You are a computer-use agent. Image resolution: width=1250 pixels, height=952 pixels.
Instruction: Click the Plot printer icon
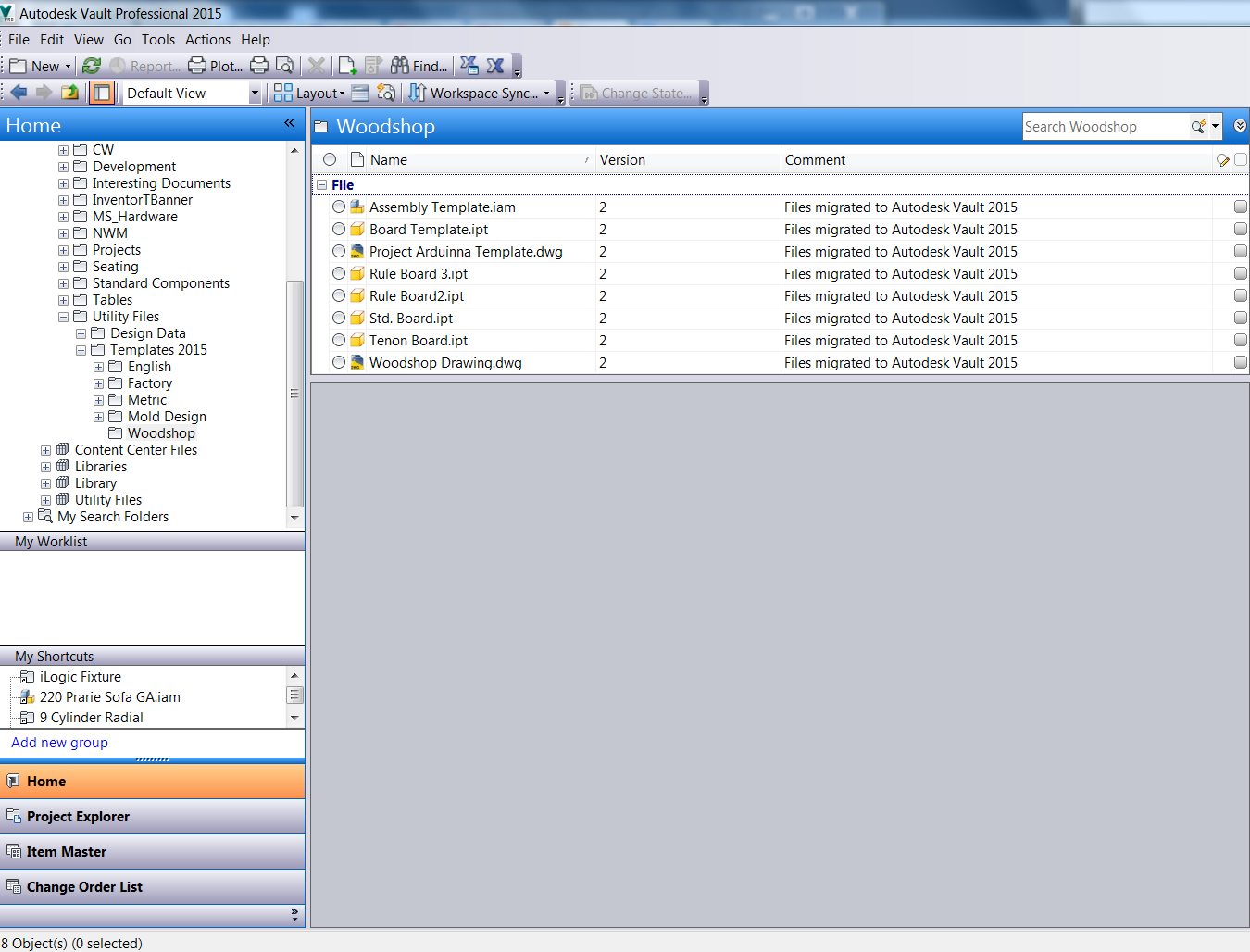point(197,66)
